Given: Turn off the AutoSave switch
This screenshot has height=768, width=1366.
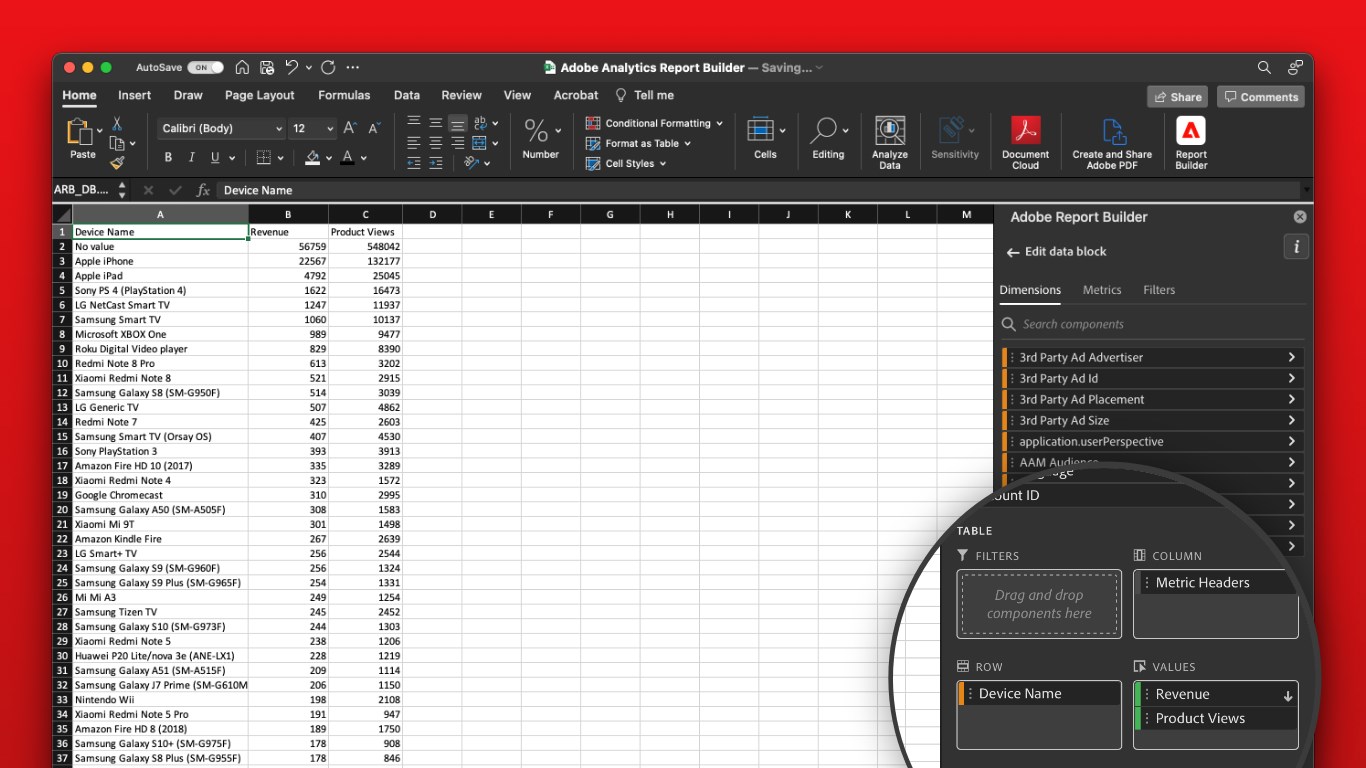Looking at the screenshot, I should 205,68.
